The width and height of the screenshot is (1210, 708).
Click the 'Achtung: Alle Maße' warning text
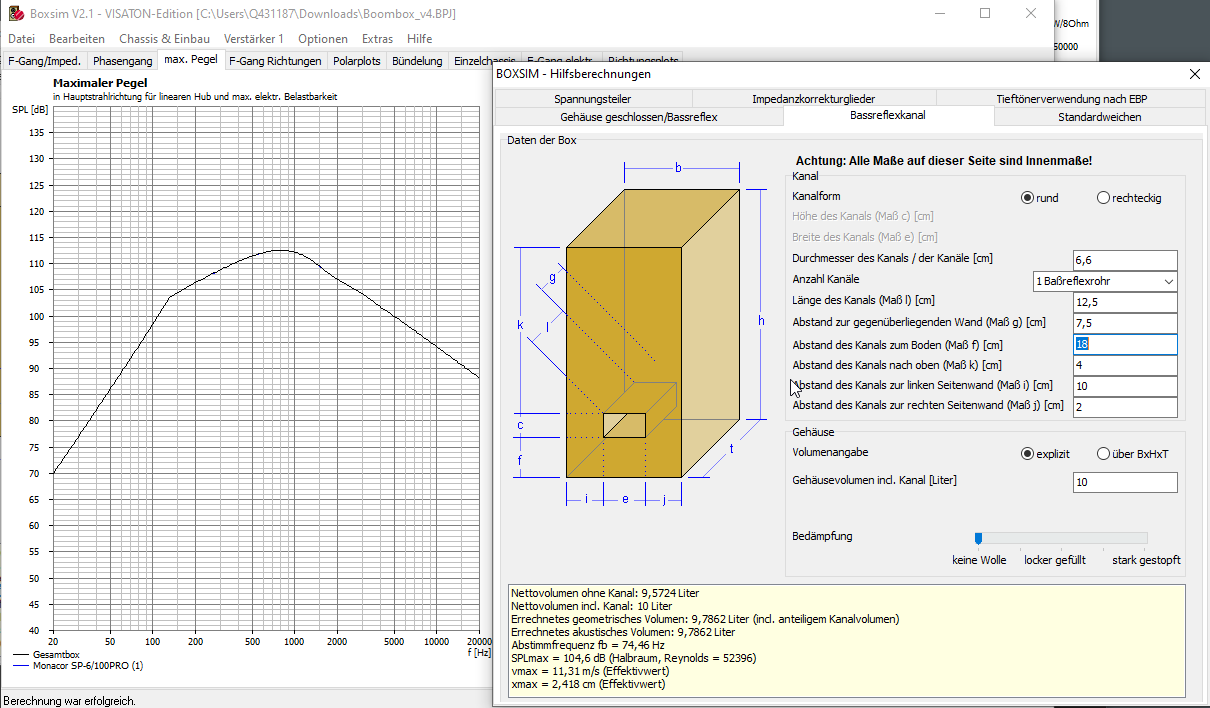point(943,161)
